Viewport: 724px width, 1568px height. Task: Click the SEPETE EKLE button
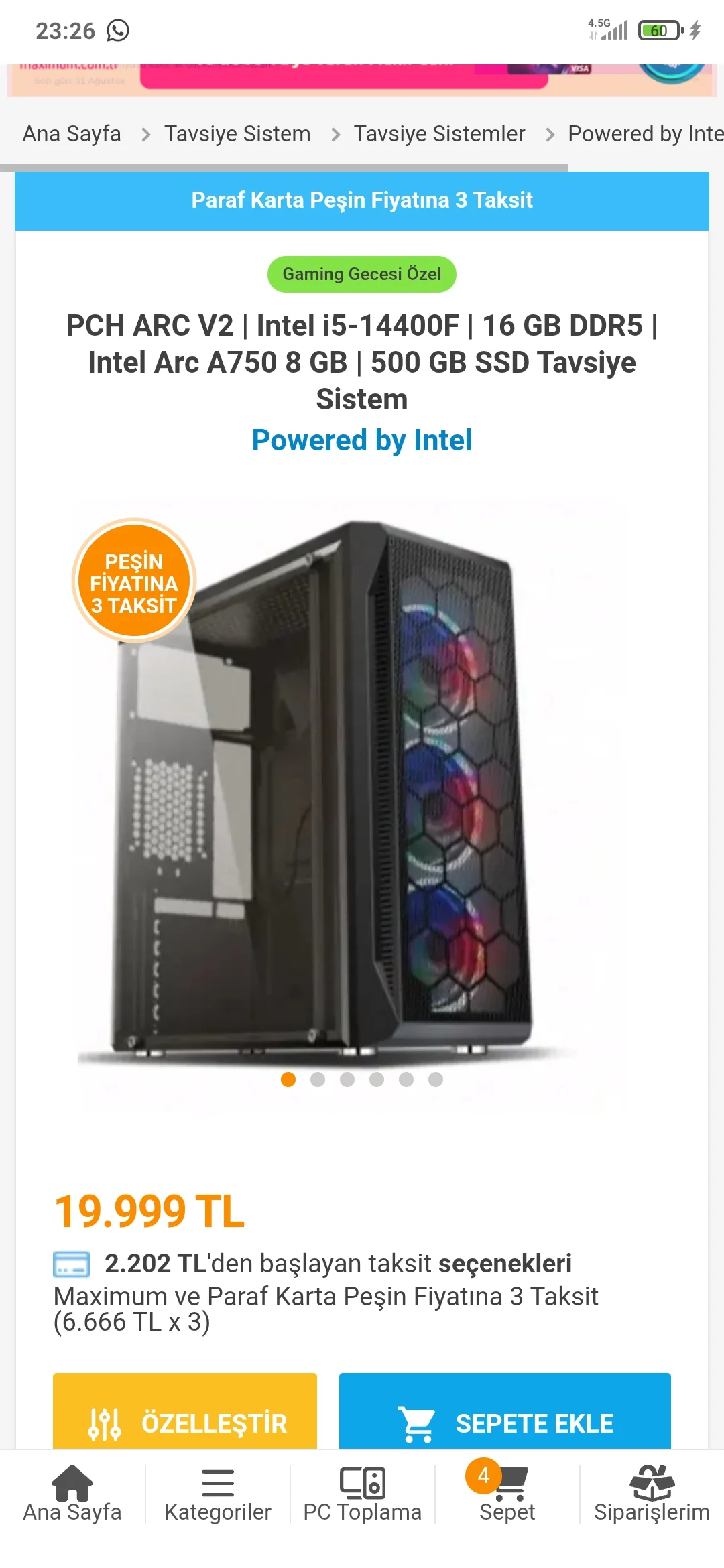505,1411
